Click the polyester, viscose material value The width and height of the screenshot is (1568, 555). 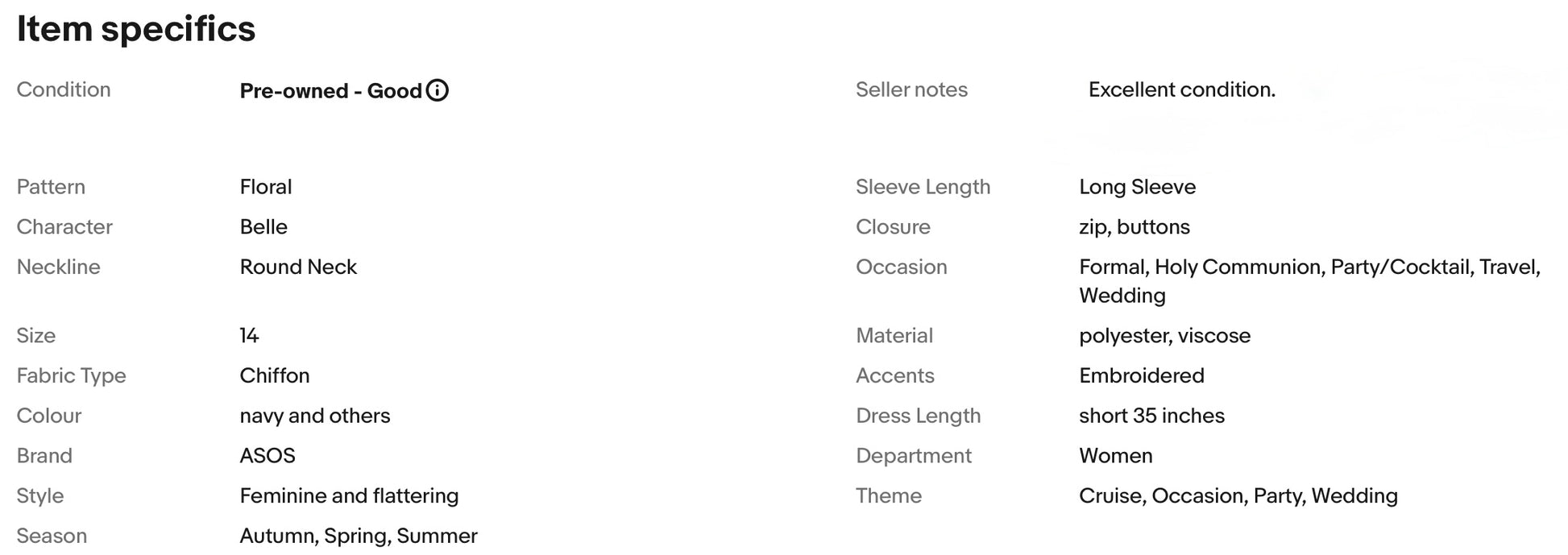[x=1164, y=336]
